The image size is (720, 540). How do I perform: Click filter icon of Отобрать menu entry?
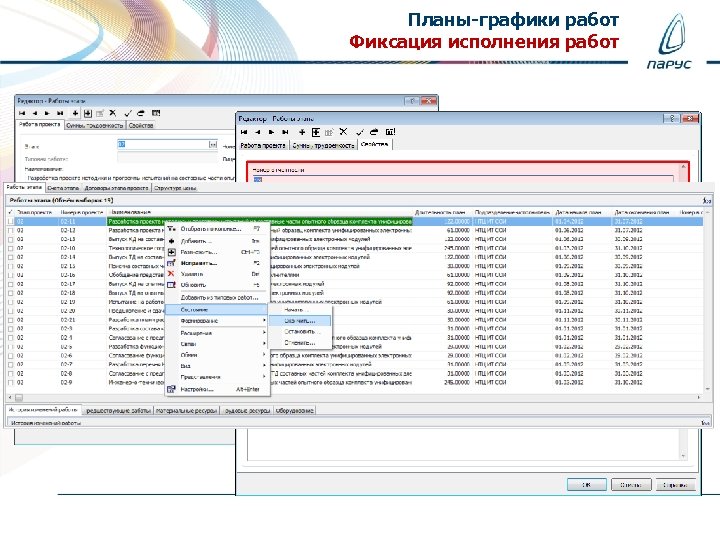[x=171, y=229]
